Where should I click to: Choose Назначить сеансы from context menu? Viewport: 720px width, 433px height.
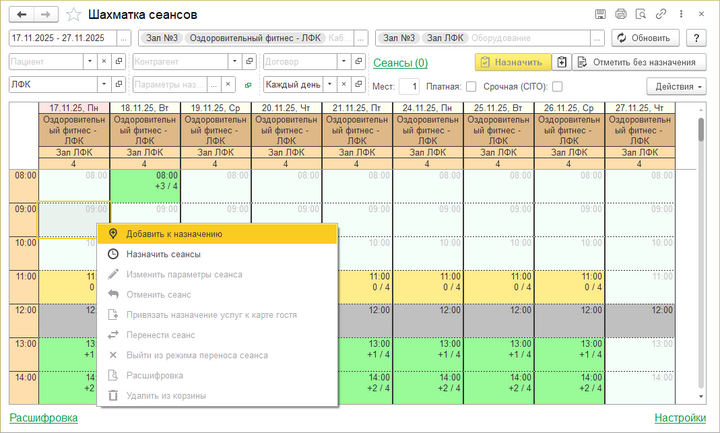pyautogui.click(x=217, y=254)
